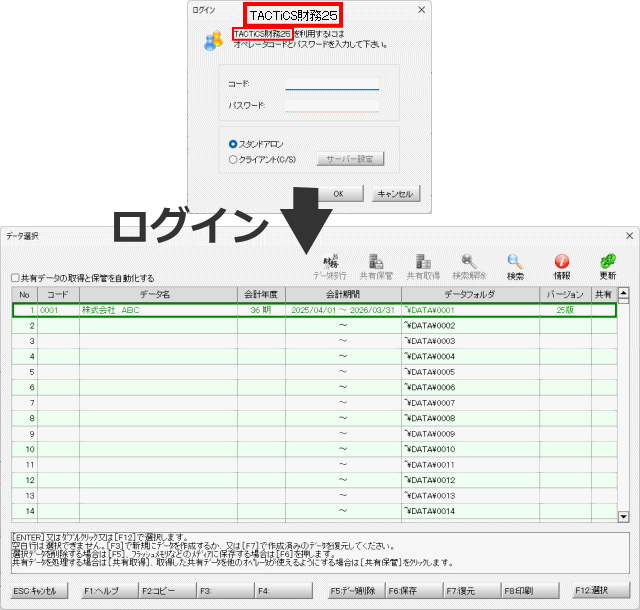Click the F4 function button
The image size is (640, 610).
284,591
